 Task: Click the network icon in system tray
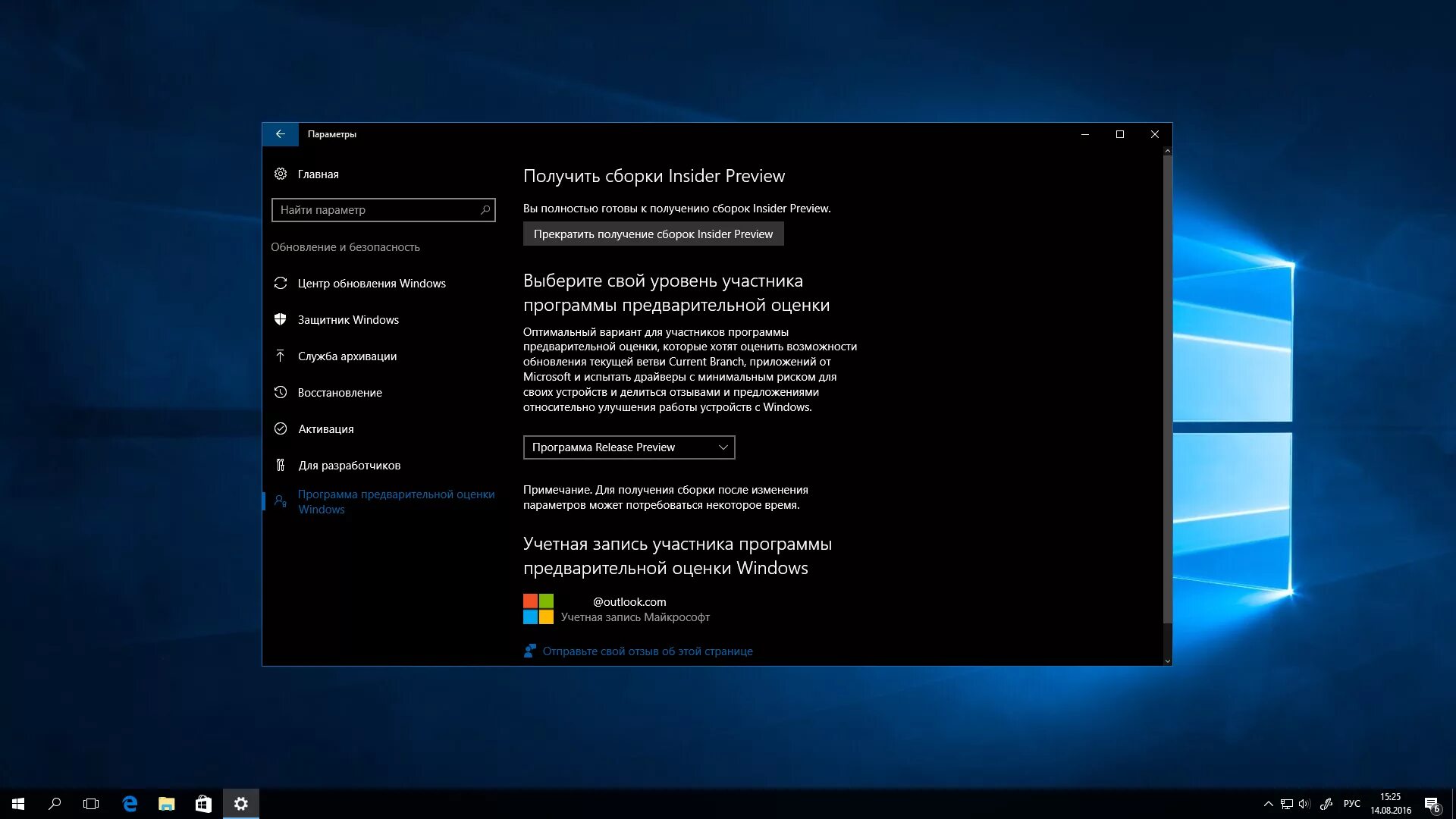pos(1286,804)
